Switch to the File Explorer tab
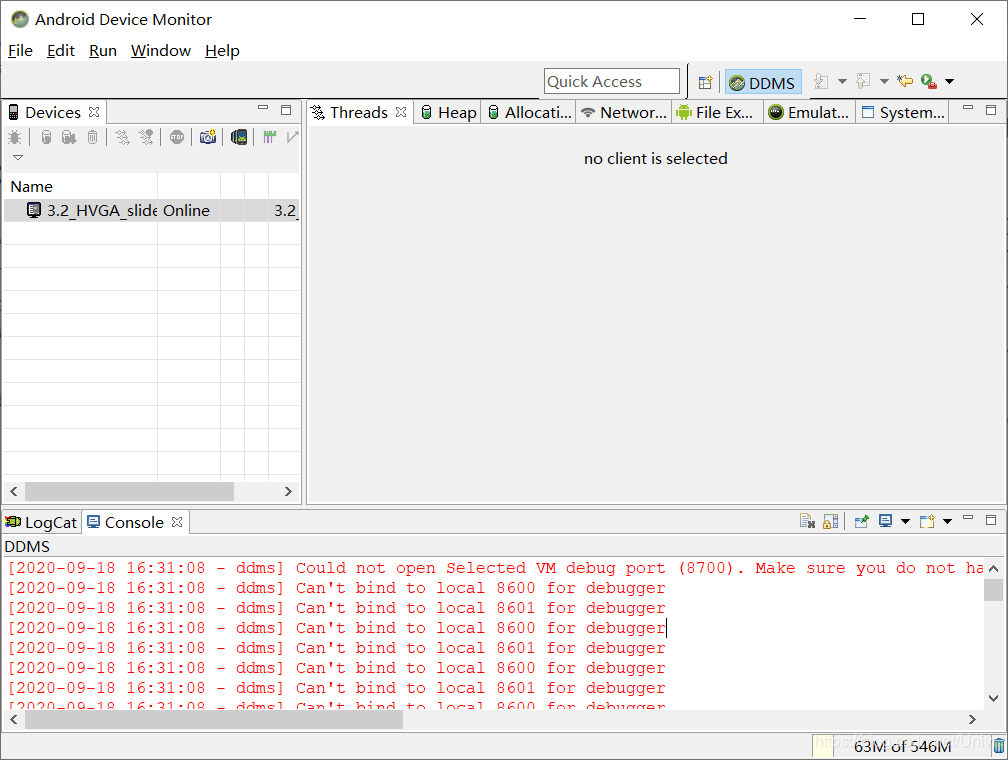The height and width of the screenshot is (760, 1008). tap(715, 113)
